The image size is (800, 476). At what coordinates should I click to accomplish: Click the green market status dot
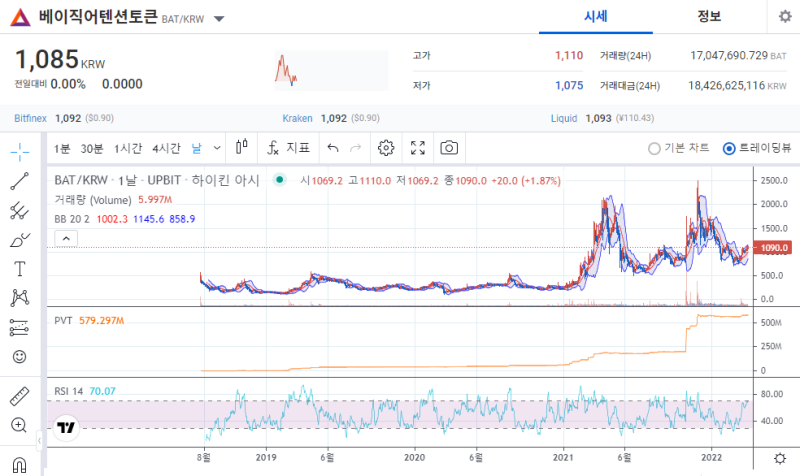280,180
